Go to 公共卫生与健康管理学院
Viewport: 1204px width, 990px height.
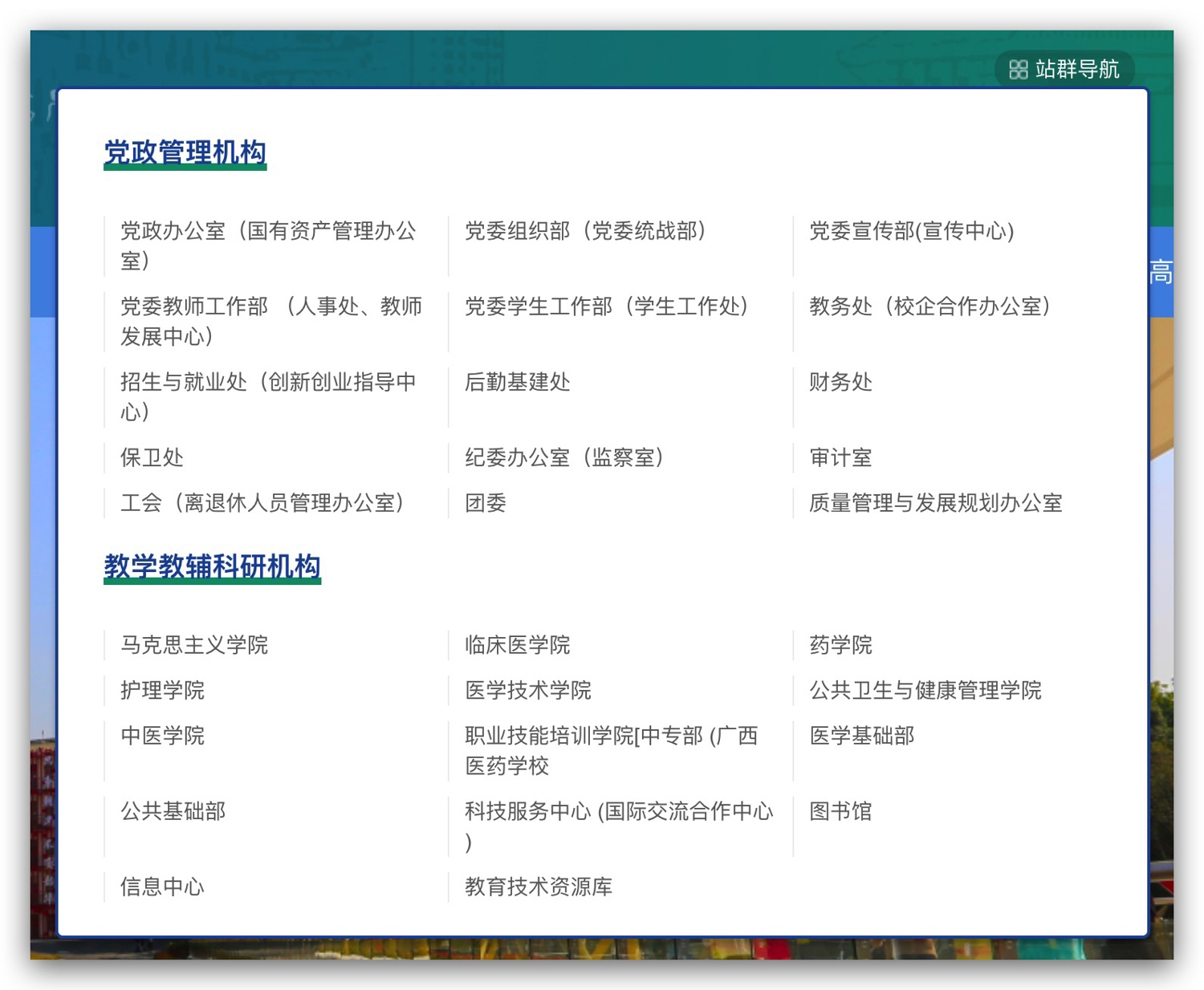pos(925,690)
